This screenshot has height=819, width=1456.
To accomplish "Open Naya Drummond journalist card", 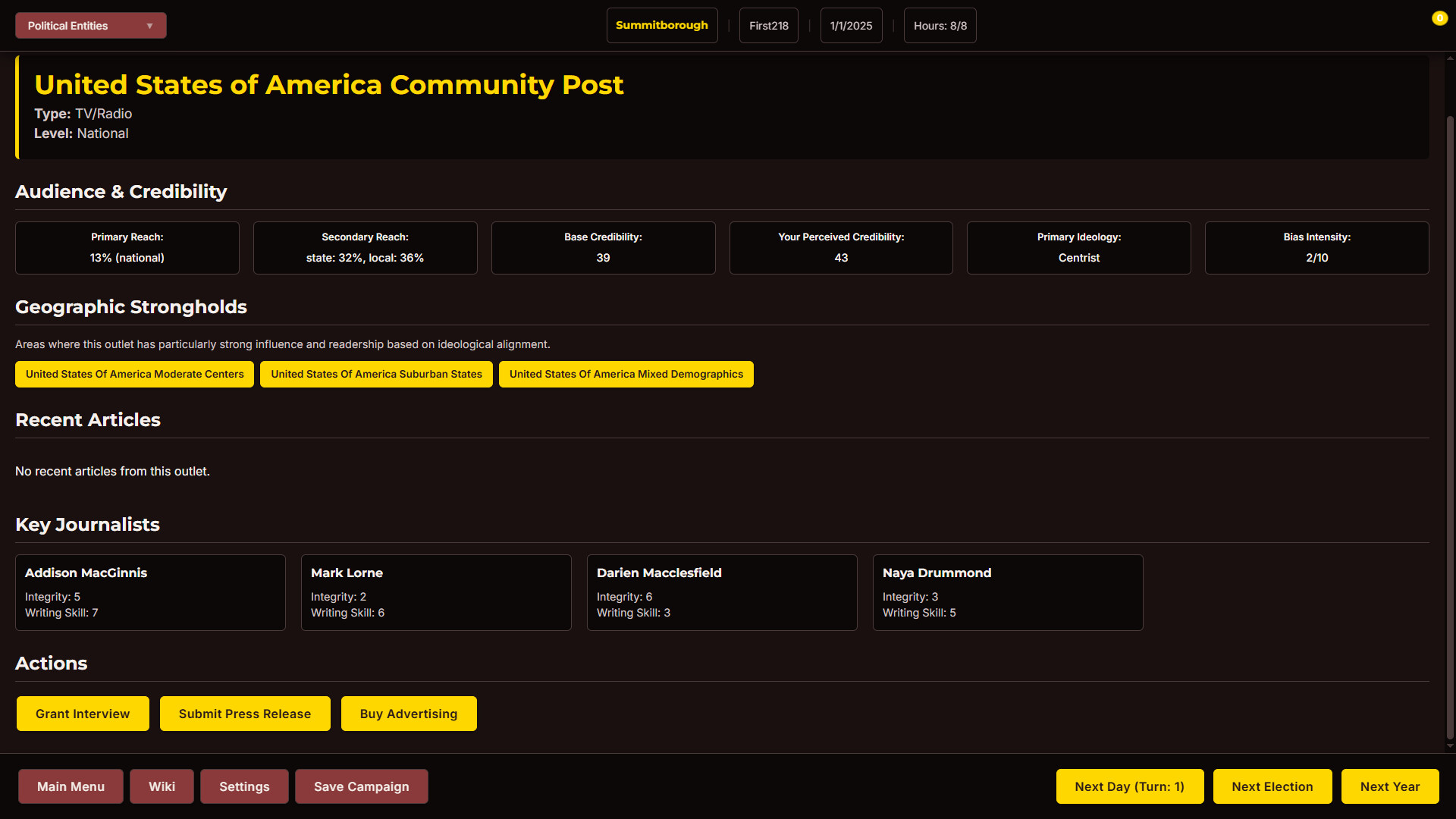I will coord(1008,592).
